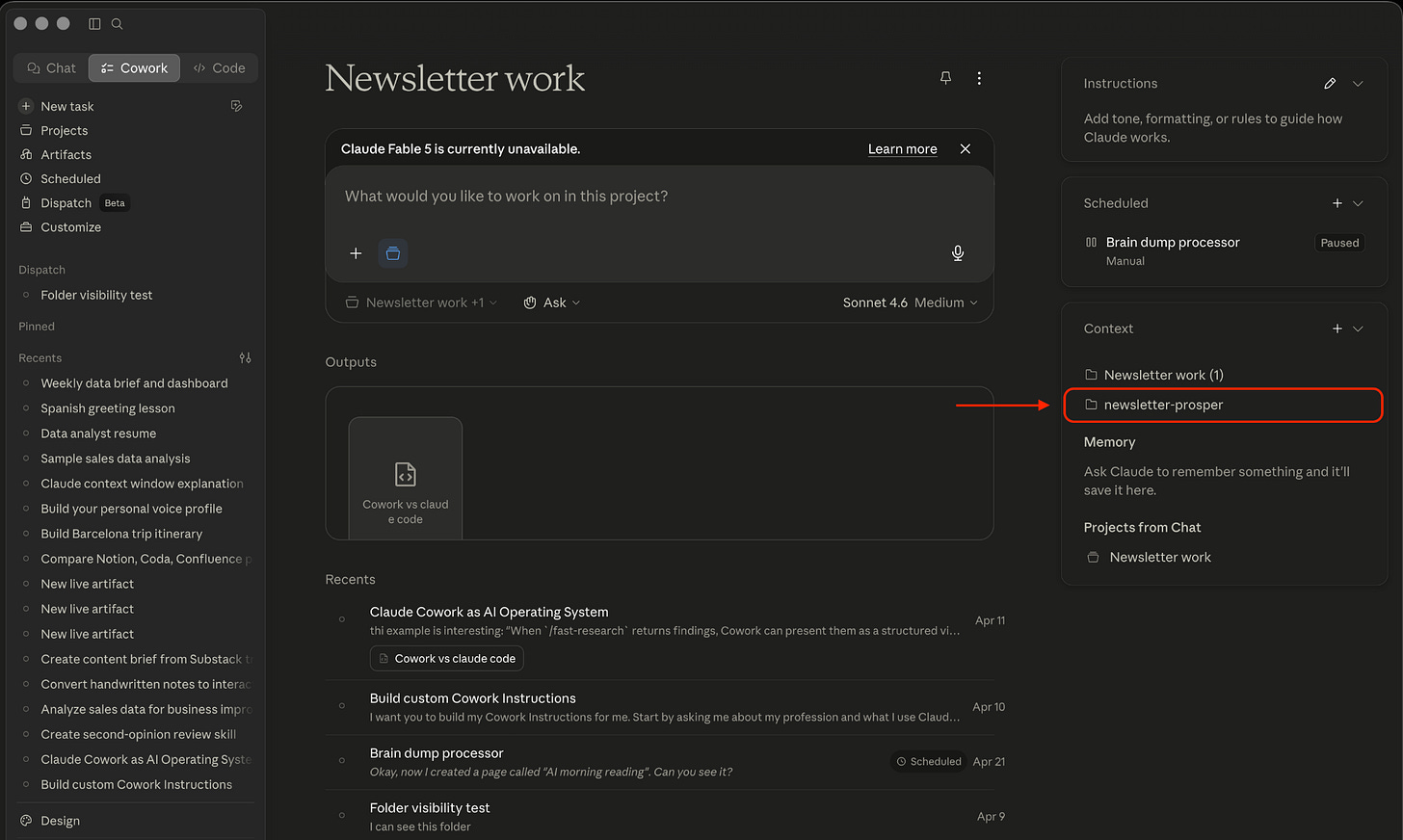
Task: Open search with the magnifier icon
Action: (117, 23)
